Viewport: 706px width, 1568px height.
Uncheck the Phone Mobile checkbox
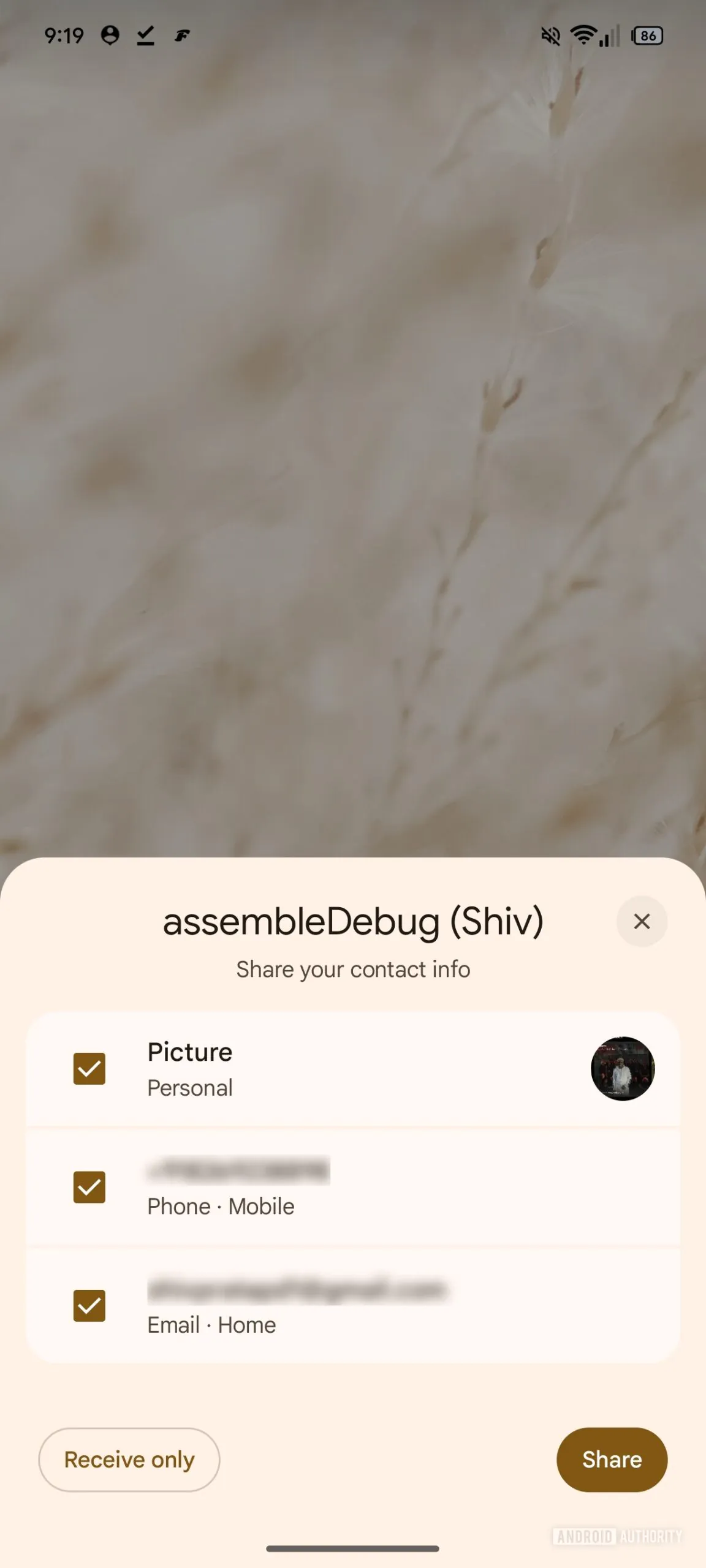89,1187
